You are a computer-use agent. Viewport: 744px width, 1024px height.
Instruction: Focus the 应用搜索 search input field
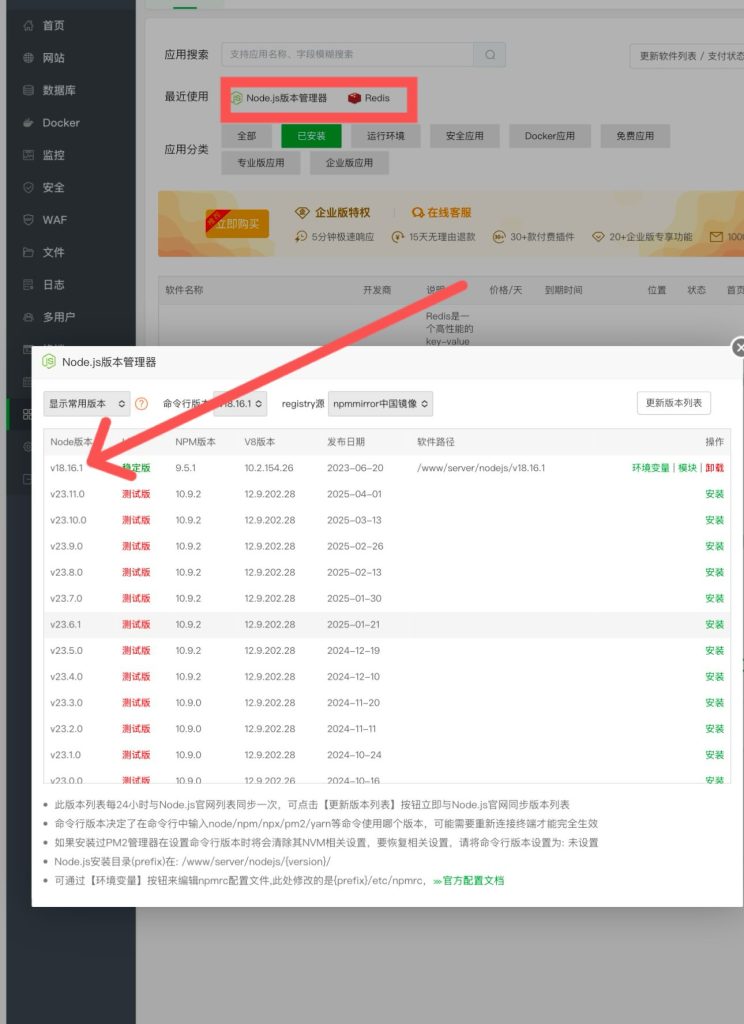(x=348, y=55)
